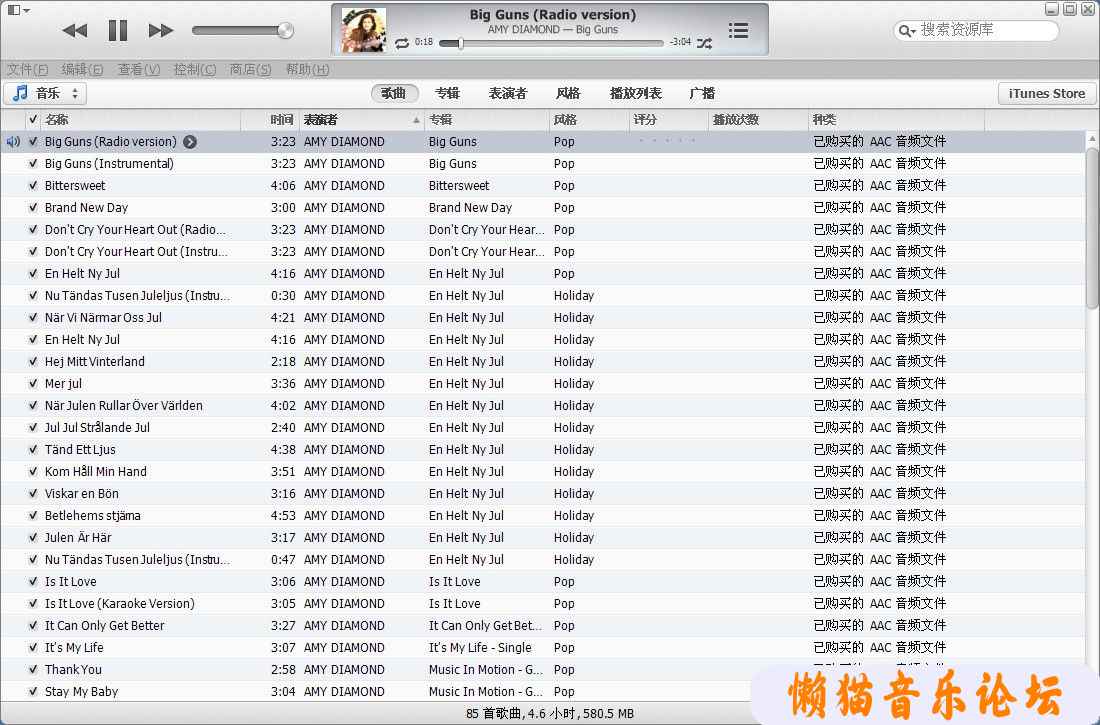Uncheck the Hej Mitt Vinterland checkbox
Image resolution: width=1100 pixels, height=725 pixels.
(33, 361)
